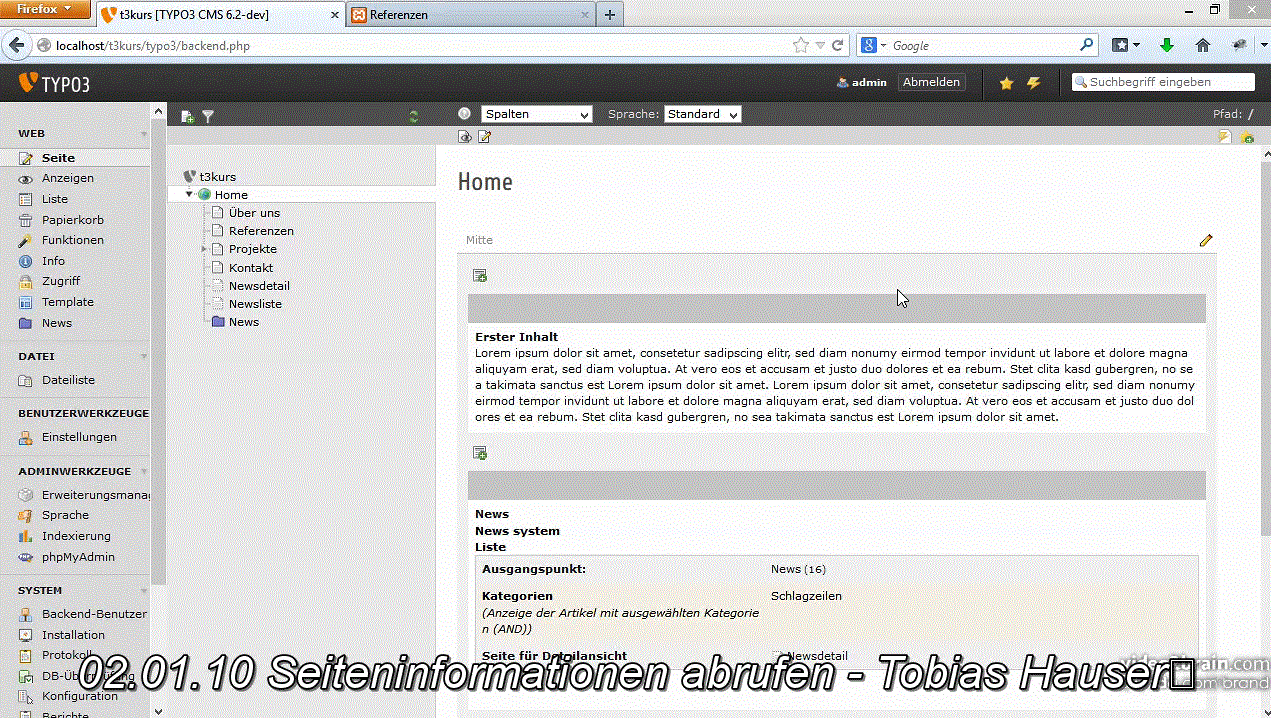Select Newsliste in the page tree

click(255, 304)
